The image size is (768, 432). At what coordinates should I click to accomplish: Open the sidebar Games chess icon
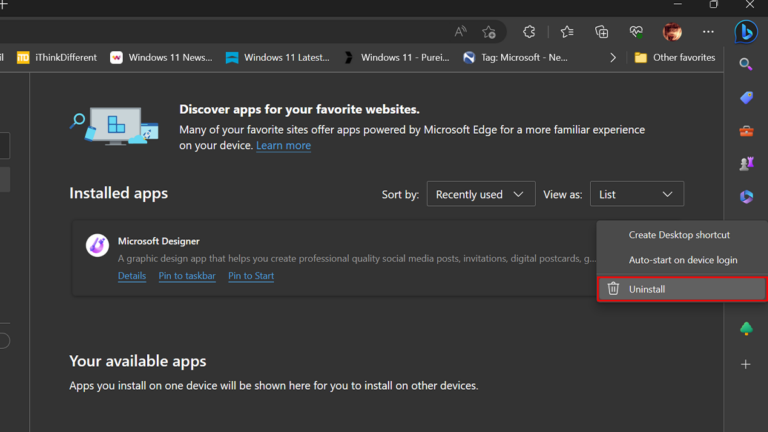746,164
